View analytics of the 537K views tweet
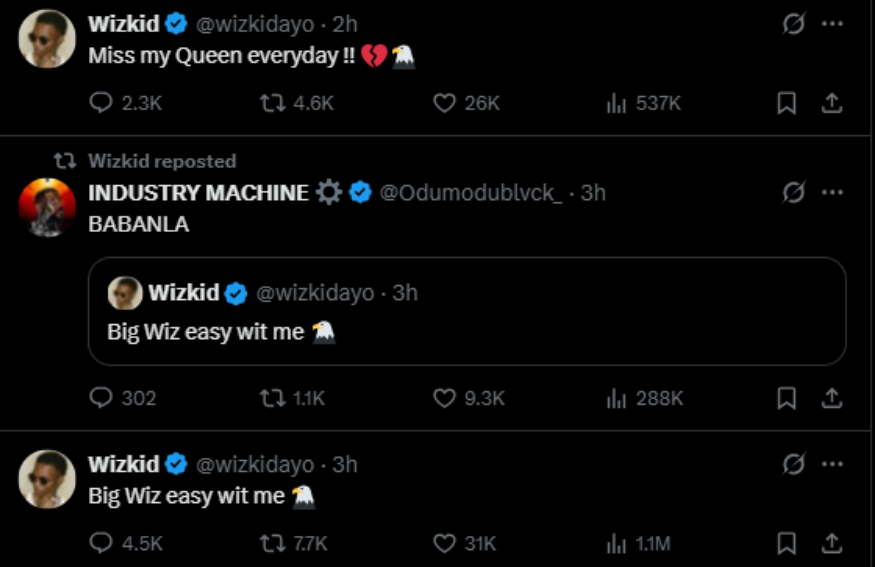This screenshot has width=875, height=567. tap(617, 103)
